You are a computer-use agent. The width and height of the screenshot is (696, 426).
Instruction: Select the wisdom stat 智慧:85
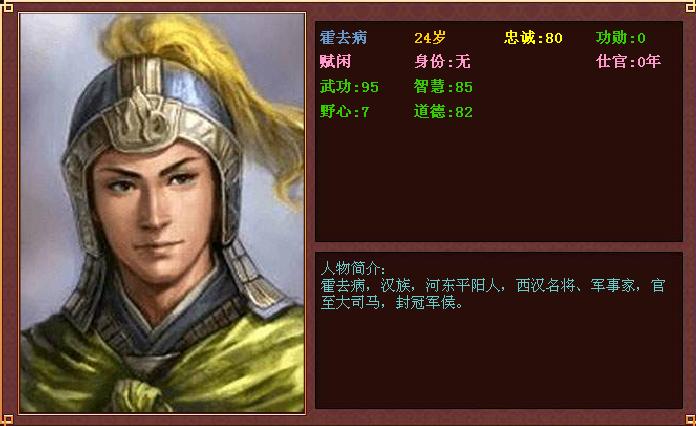coord(443,87)
